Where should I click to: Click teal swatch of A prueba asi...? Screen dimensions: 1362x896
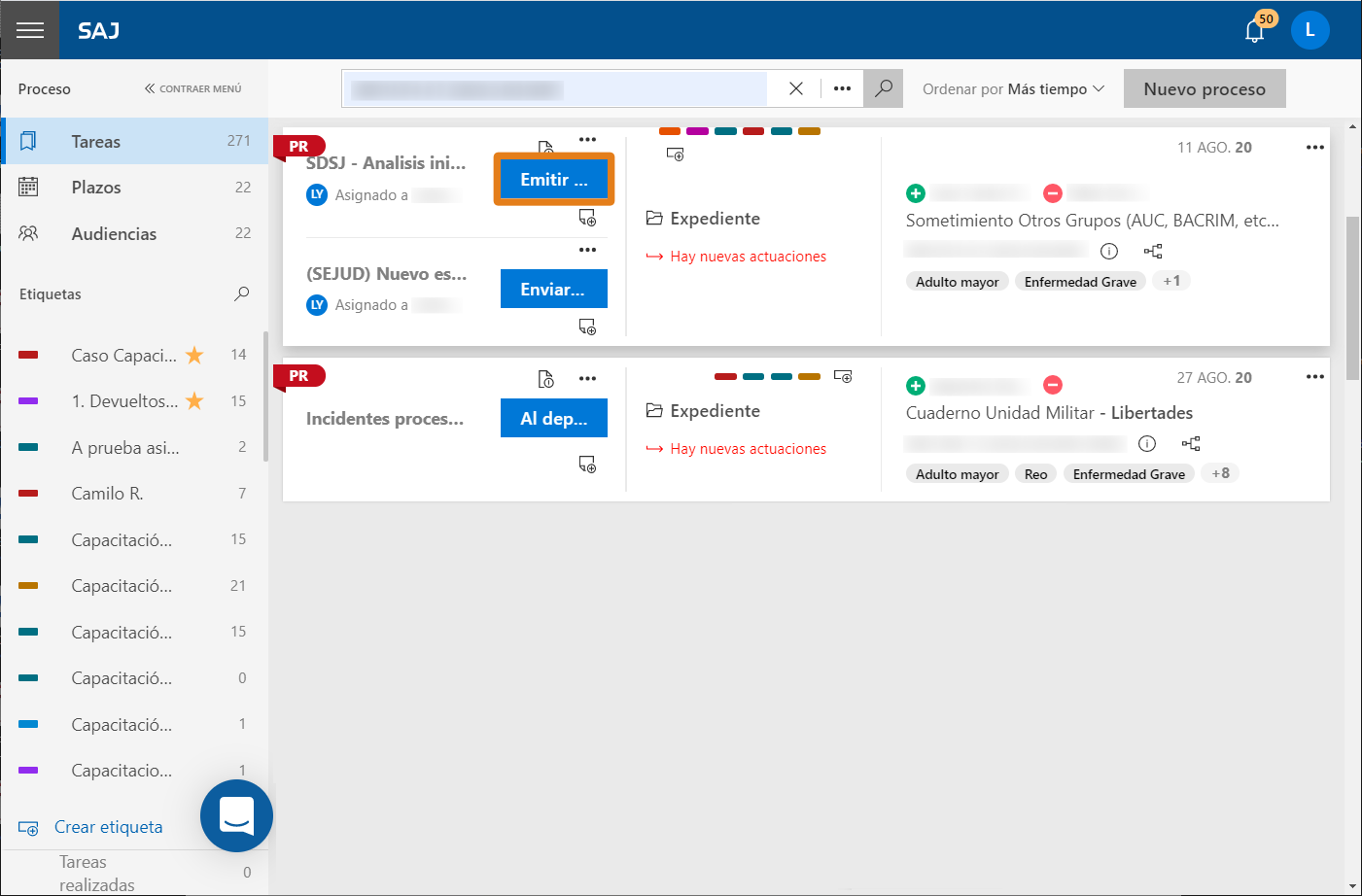28,447
